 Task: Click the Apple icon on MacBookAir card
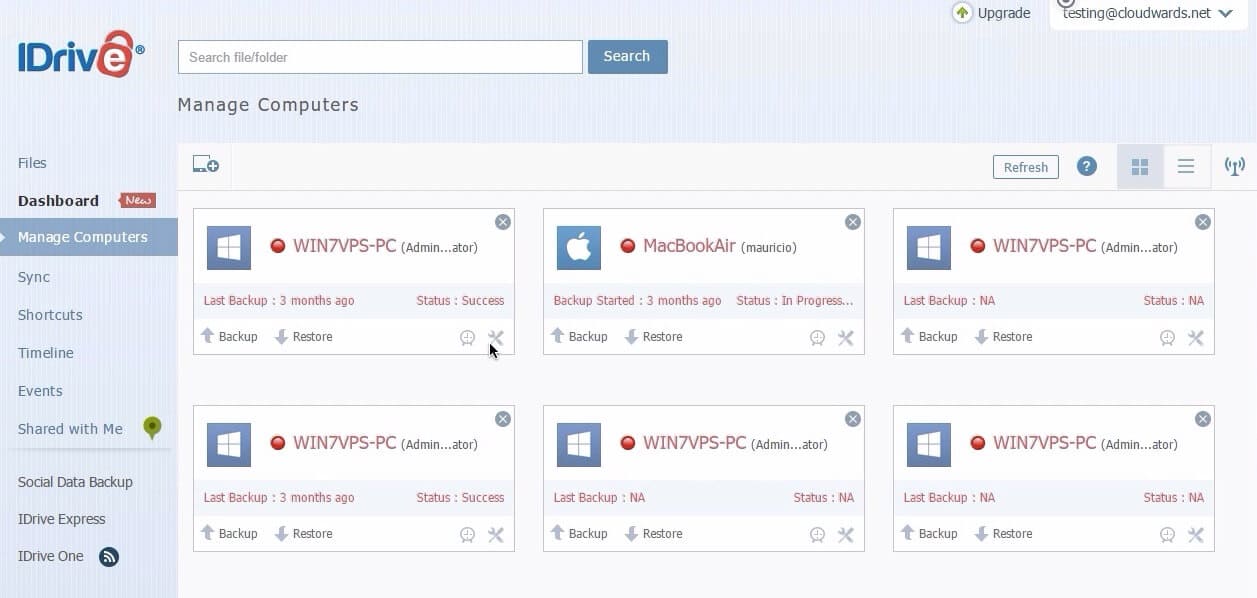click(x=579, y=247)
